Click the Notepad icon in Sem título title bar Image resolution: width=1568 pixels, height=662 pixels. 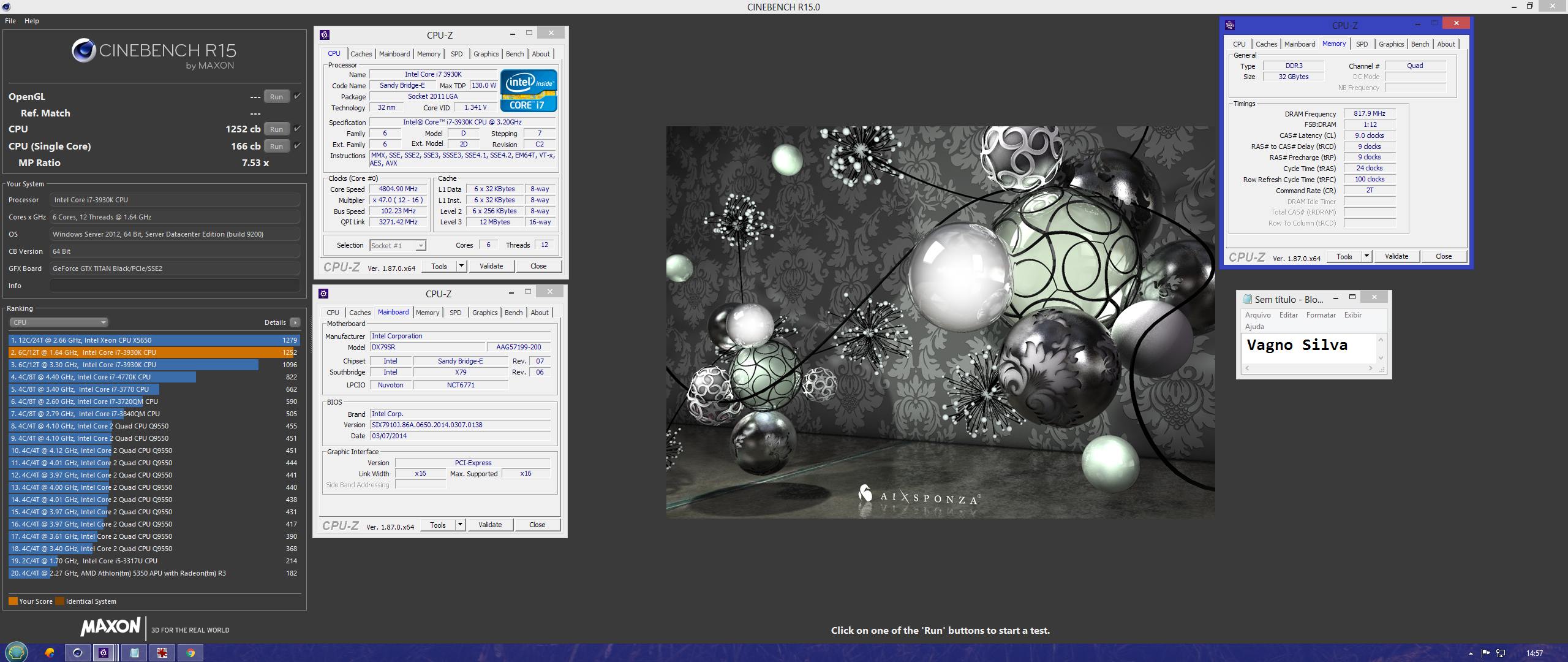(x=1247, y=299)
